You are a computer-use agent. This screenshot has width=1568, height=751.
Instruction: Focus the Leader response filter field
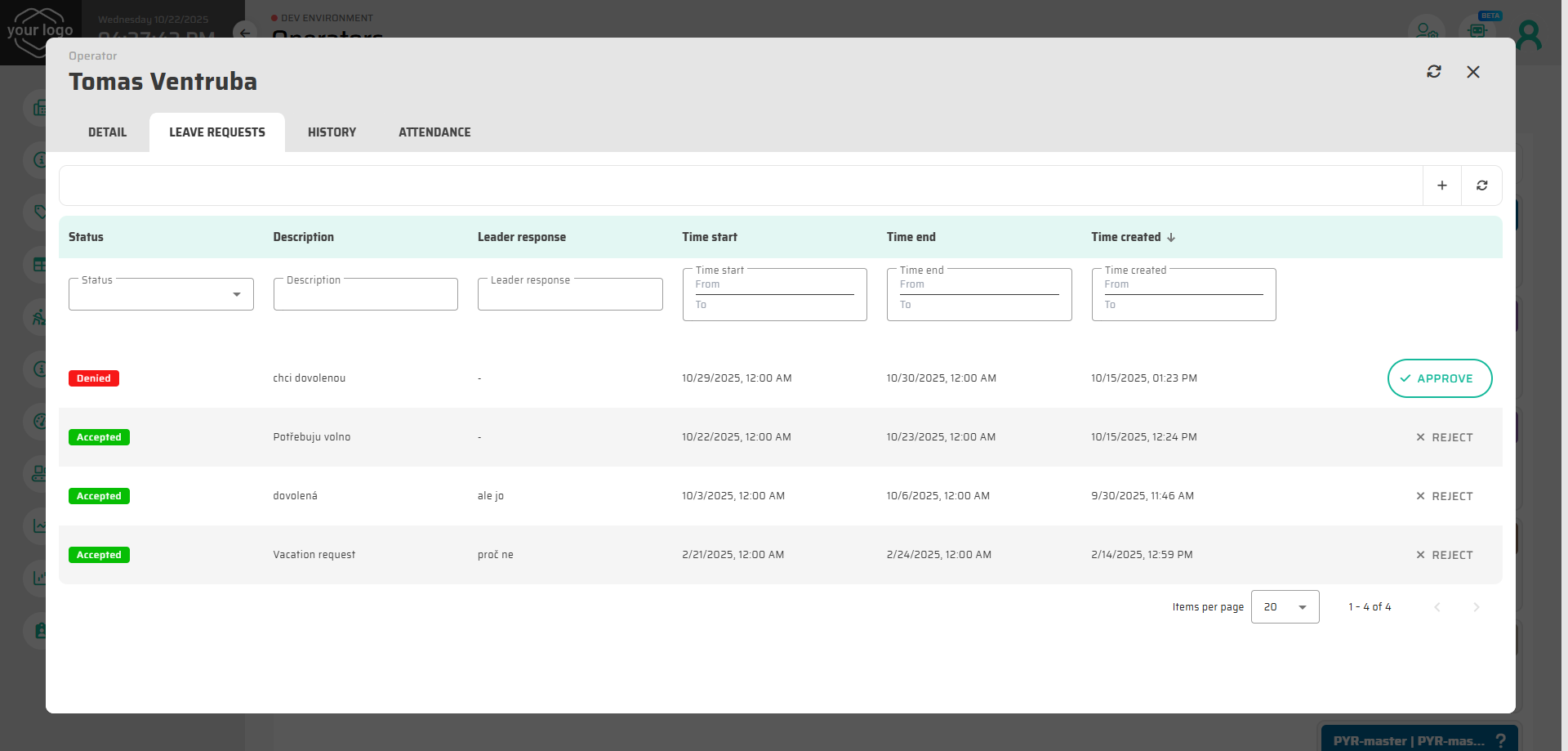[569, 295]
